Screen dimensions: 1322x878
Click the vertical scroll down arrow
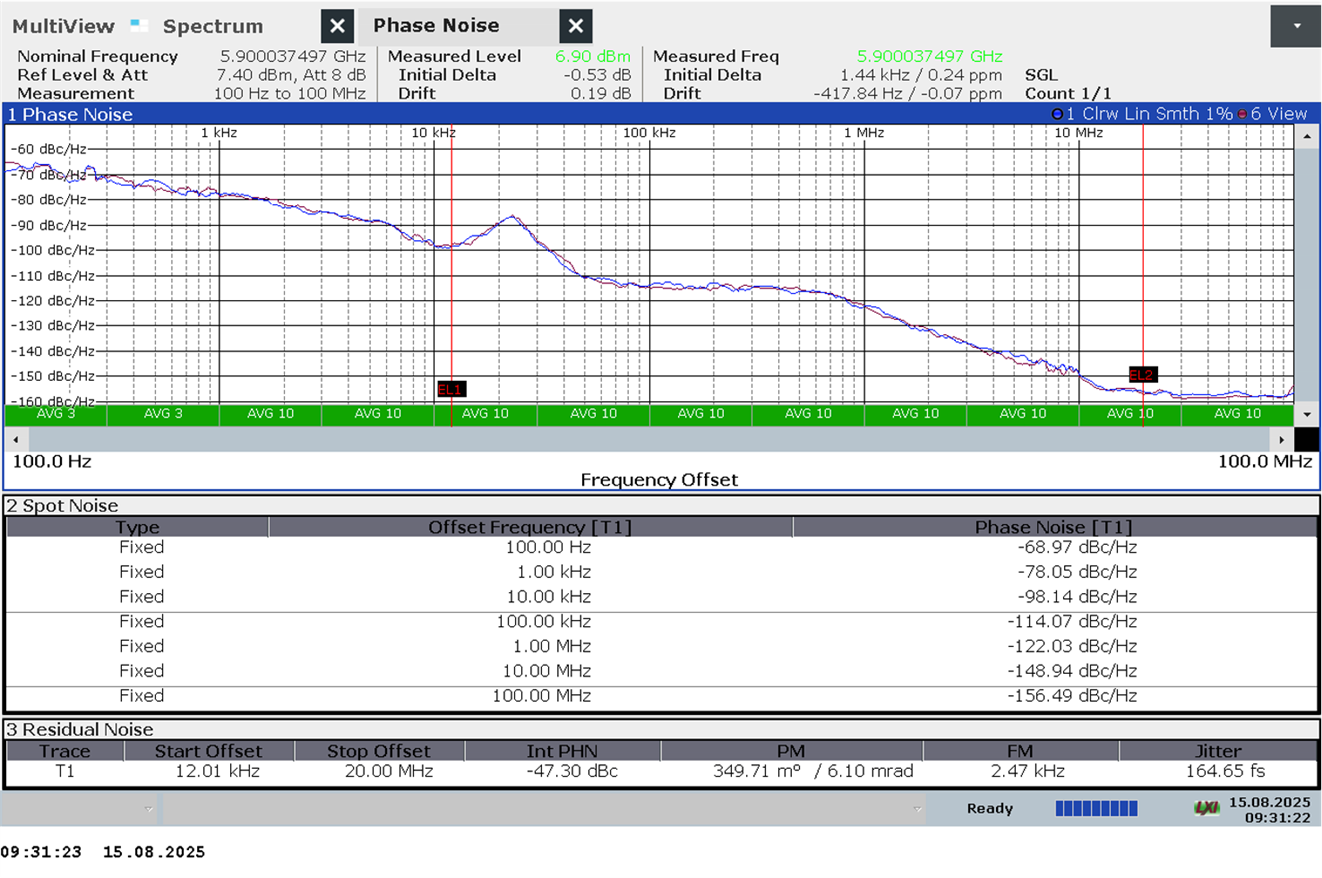pyautogui.click(x=1306, y=414)
